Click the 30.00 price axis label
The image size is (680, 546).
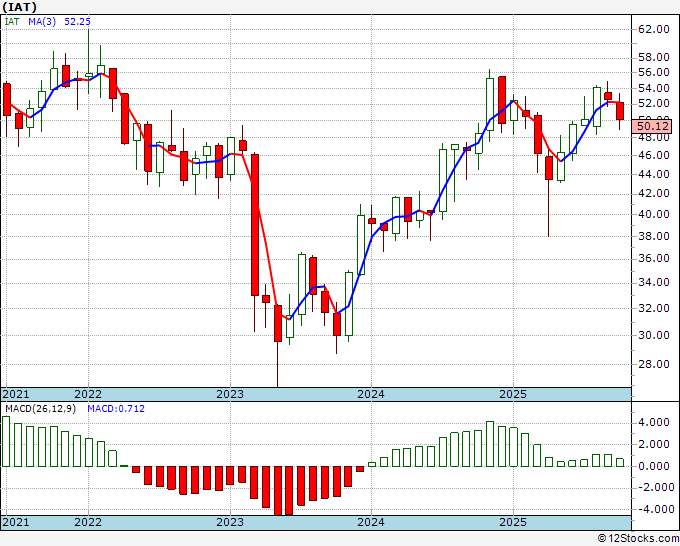tap(654, 335)
